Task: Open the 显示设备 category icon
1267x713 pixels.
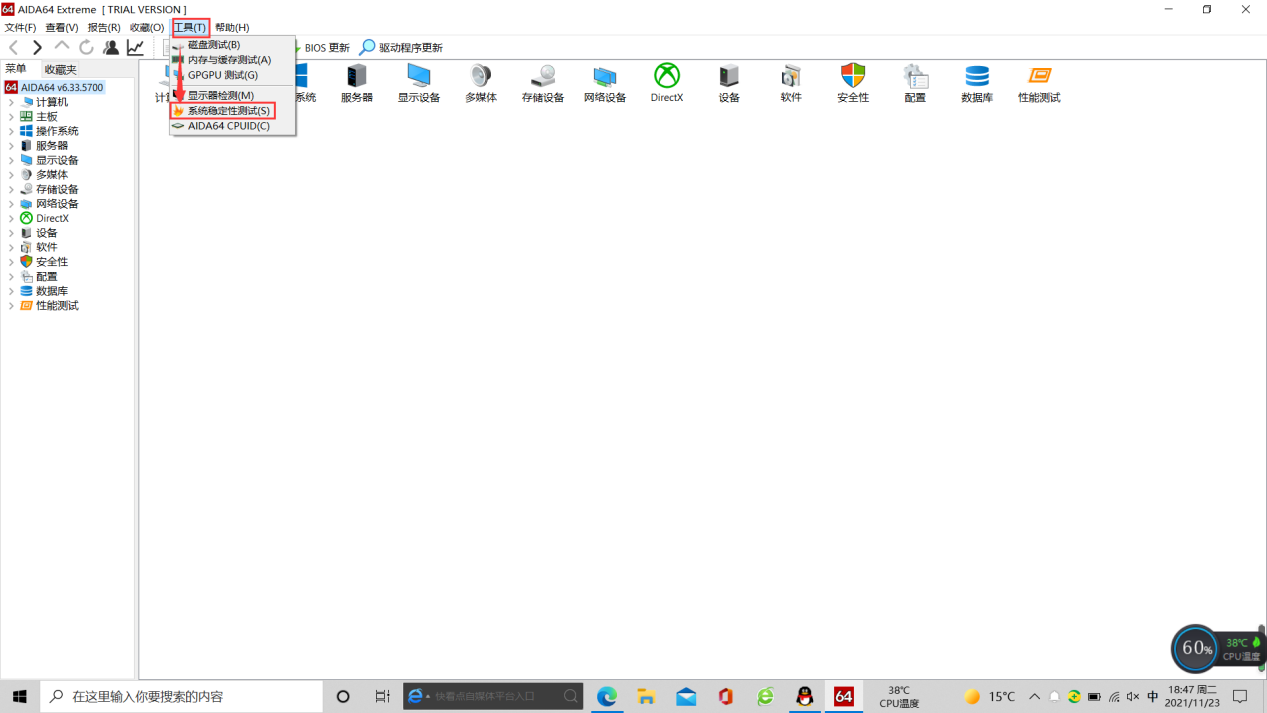Action: click(x=419, y=83)
